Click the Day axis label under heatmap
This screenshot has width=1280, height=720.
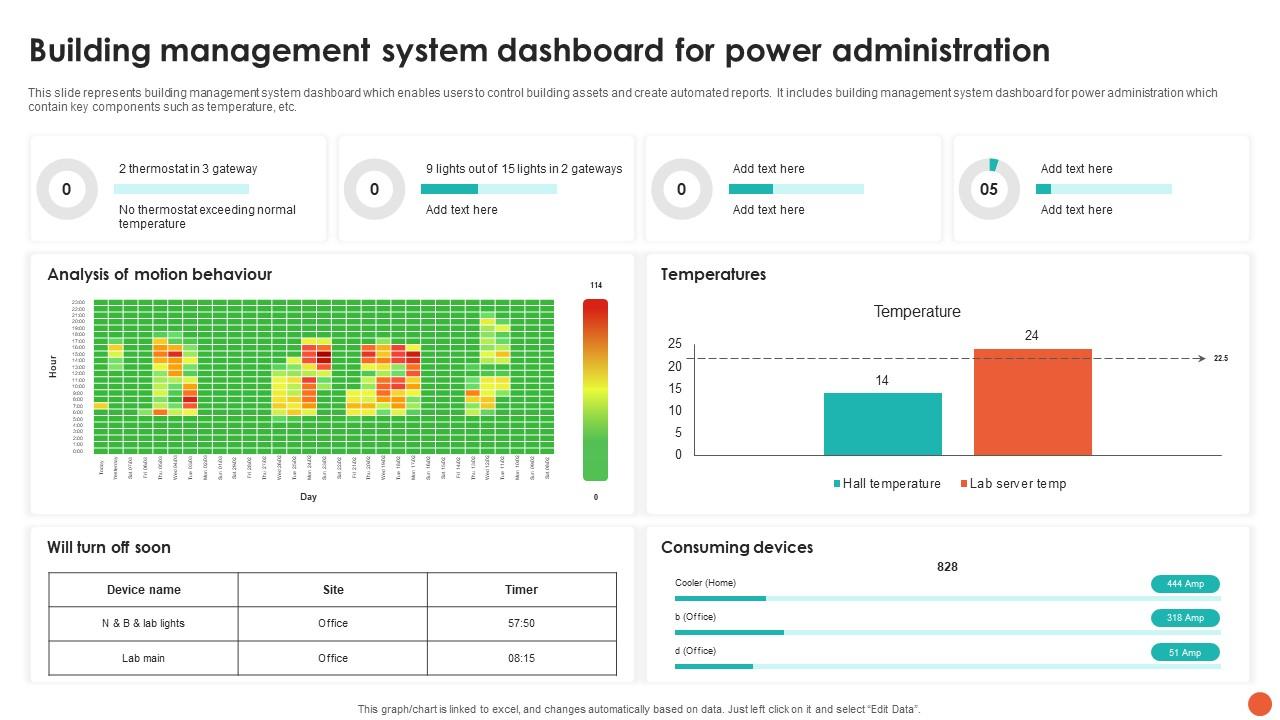click(x=308, y=497)
